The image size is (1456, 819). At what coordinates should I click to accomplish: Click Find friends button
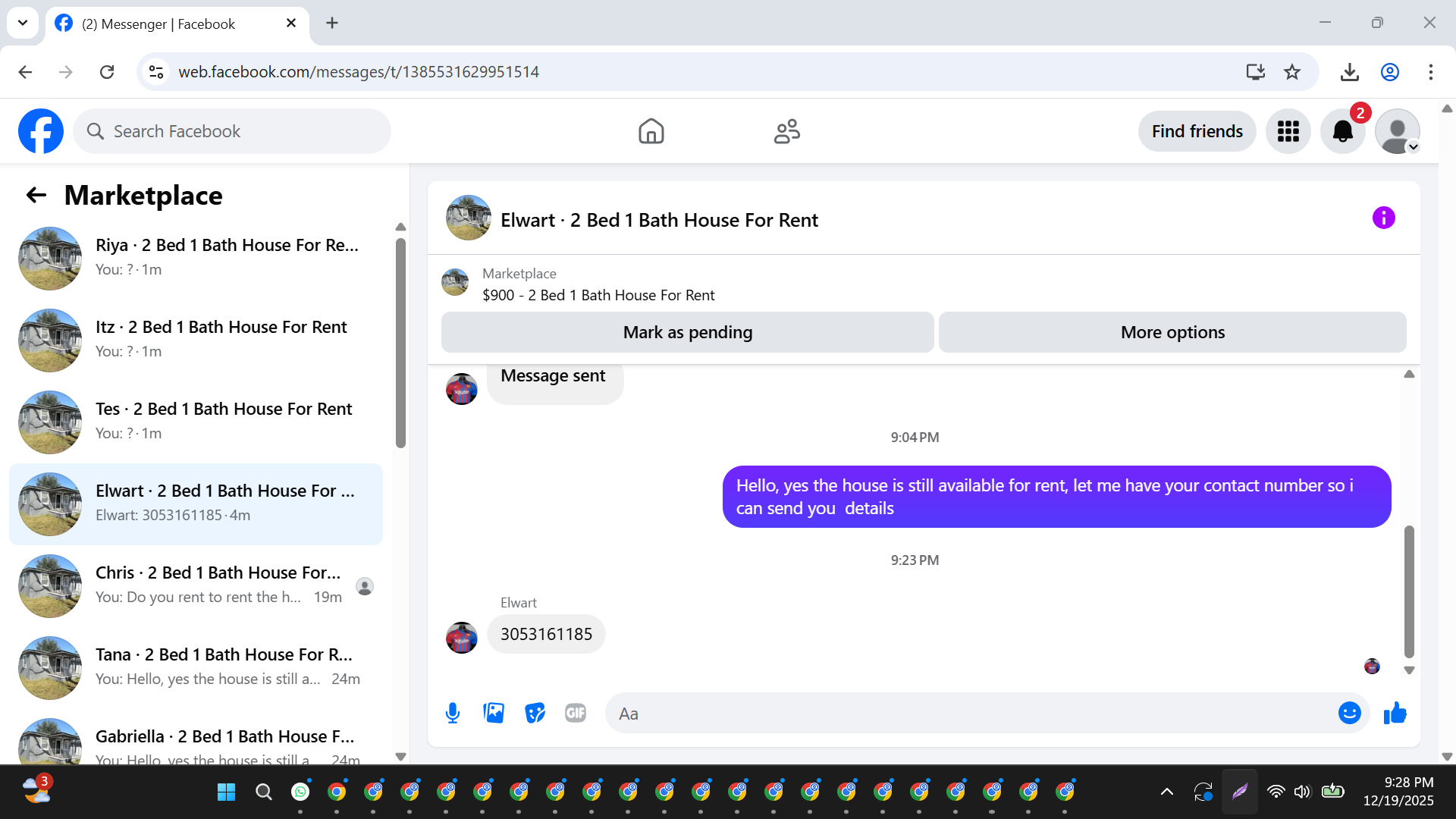click(x=1197, y=131)
